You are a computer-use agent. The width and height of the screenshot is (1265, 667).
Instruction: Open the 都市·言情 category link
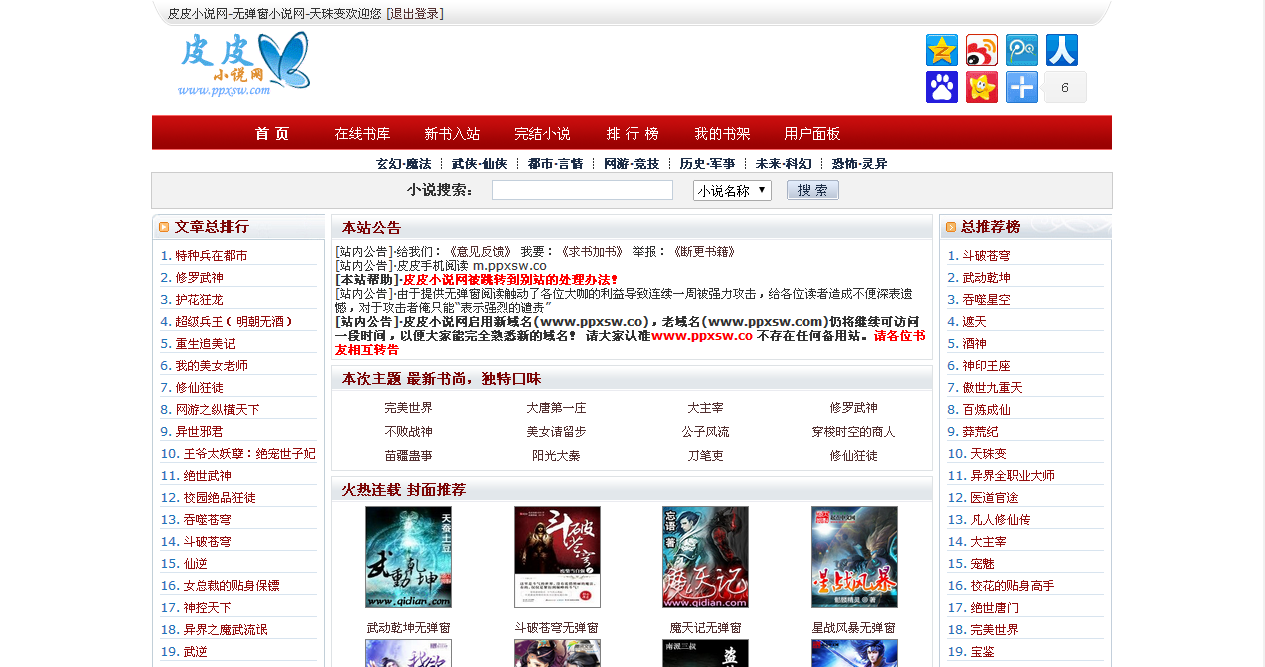[x=556, y=164]
